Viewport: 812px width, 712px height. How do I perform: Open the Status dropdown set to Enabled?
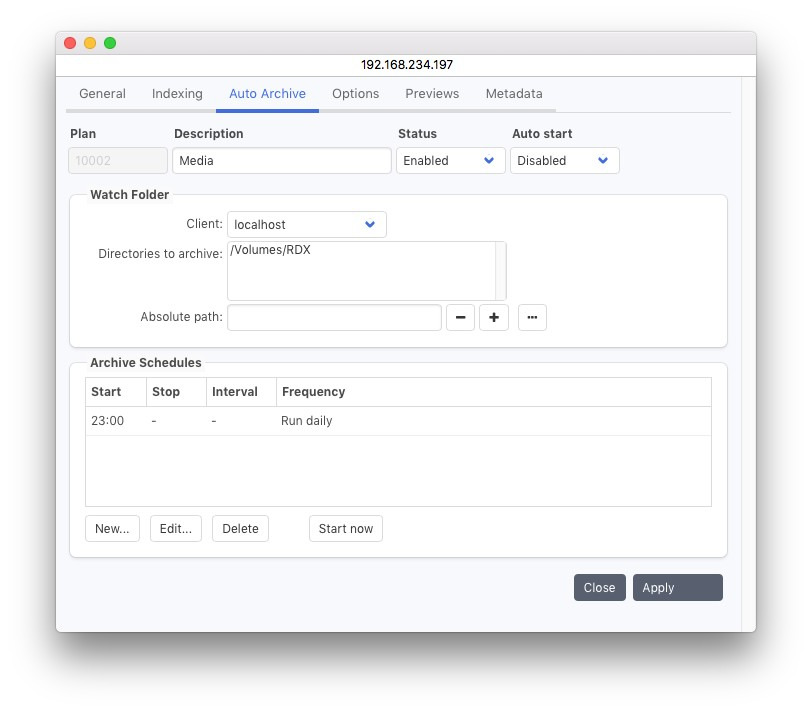(450, 161)
